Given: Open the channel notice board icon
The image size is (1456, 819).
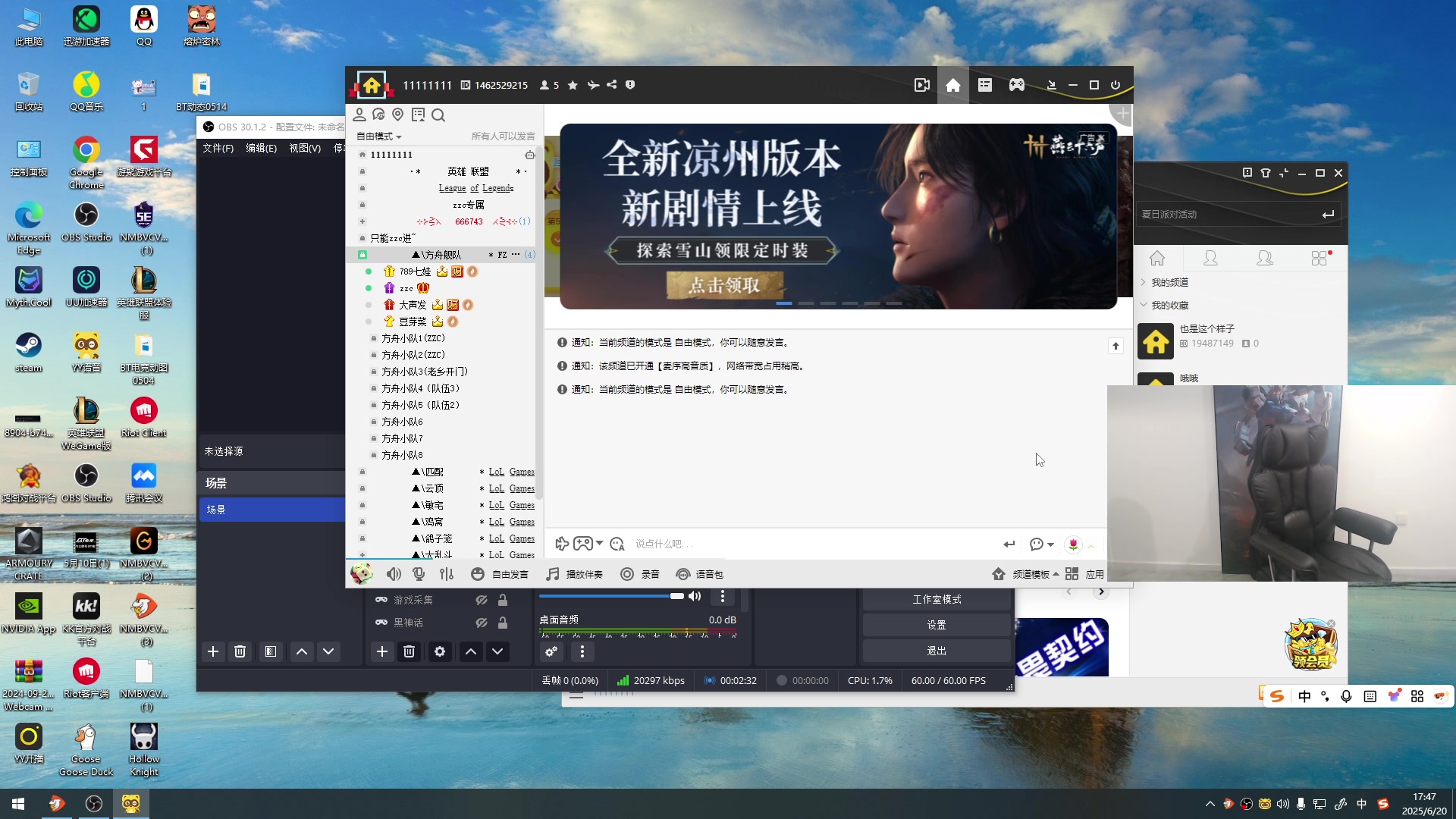Looking at the screenshot, I should pyautogui.click(x=418, y=115).
